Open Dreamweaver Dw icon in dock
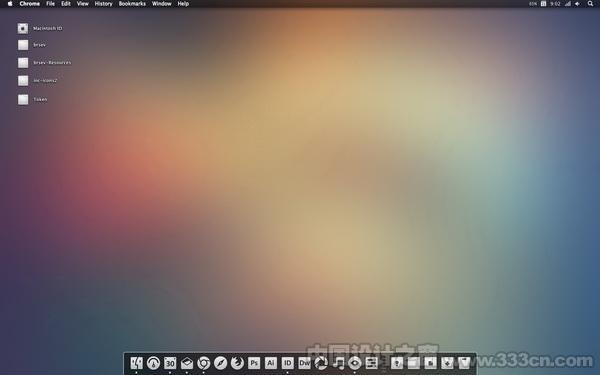This screenshot has height=375, width=600. [304, 363]
